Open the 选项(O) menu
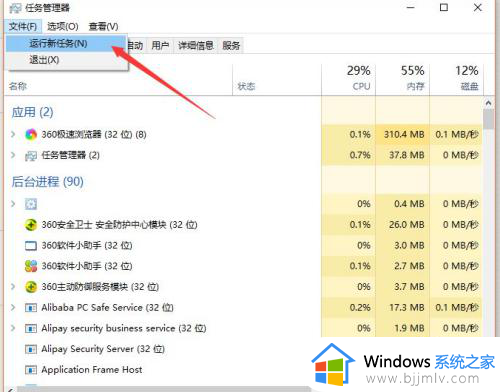This screenshot has width=500, height=392. click(x=63, y=26)
